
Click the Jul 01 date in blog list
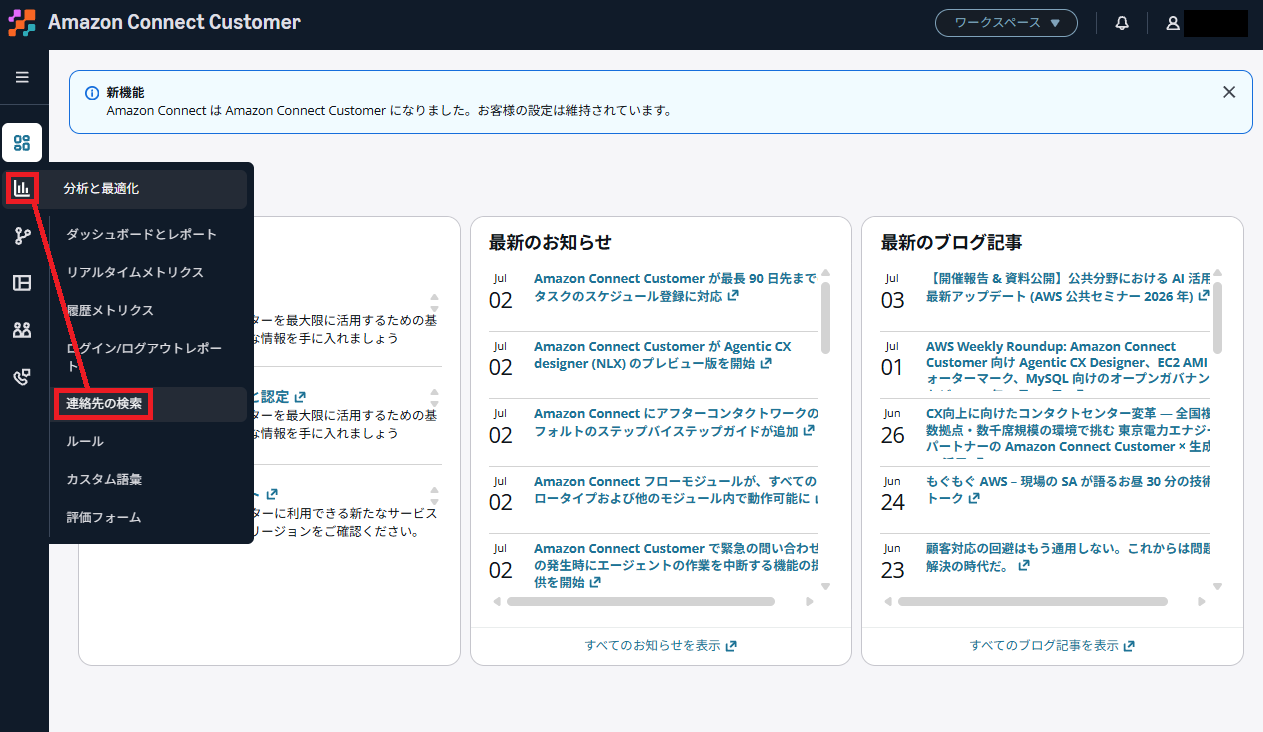(892, 359)
